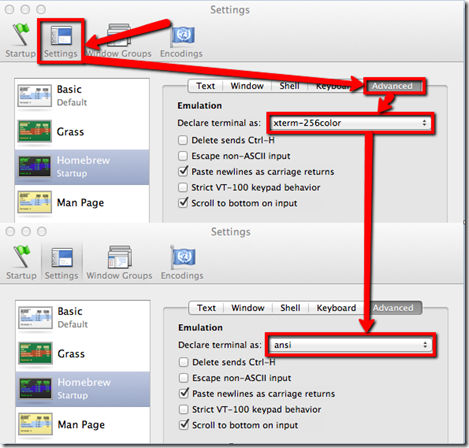469x448 pixels.
Task: Enable Delete sends Ctrl-H in ansi window
Action: click(184, 362)
